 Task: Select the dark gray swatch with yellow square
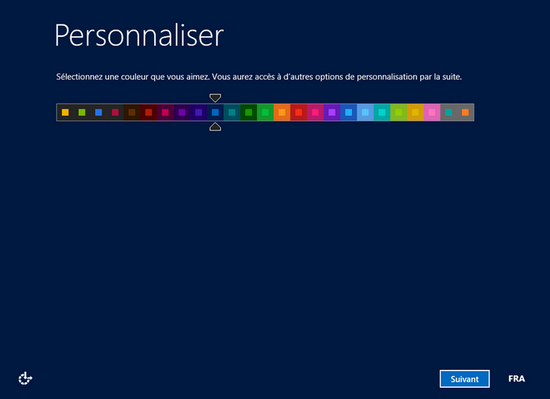pyautogui.click(x=65, y=112)
